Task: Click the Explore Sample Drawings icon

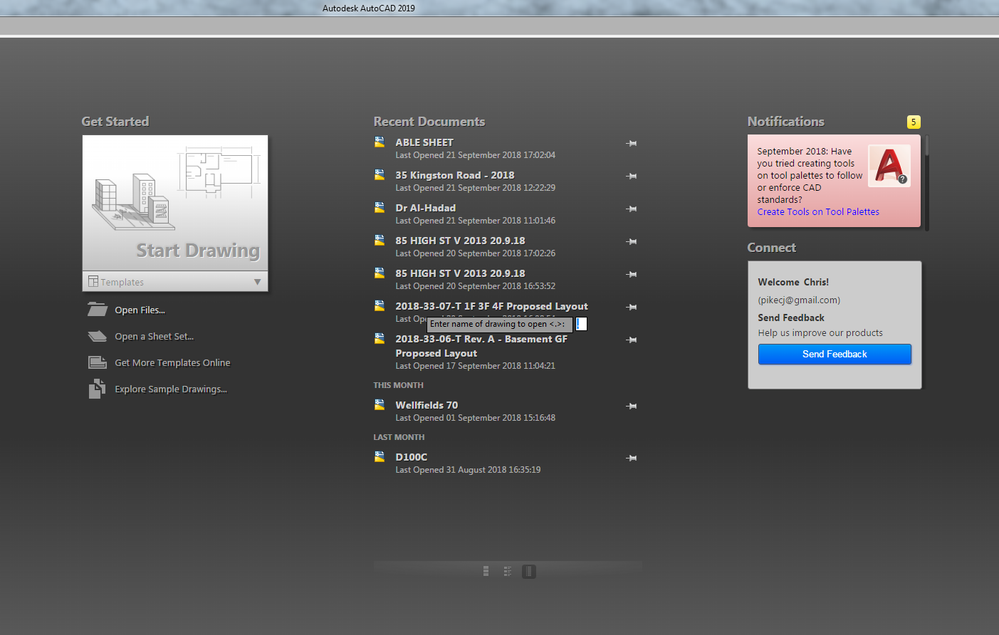Action: (x=97, y=389)
